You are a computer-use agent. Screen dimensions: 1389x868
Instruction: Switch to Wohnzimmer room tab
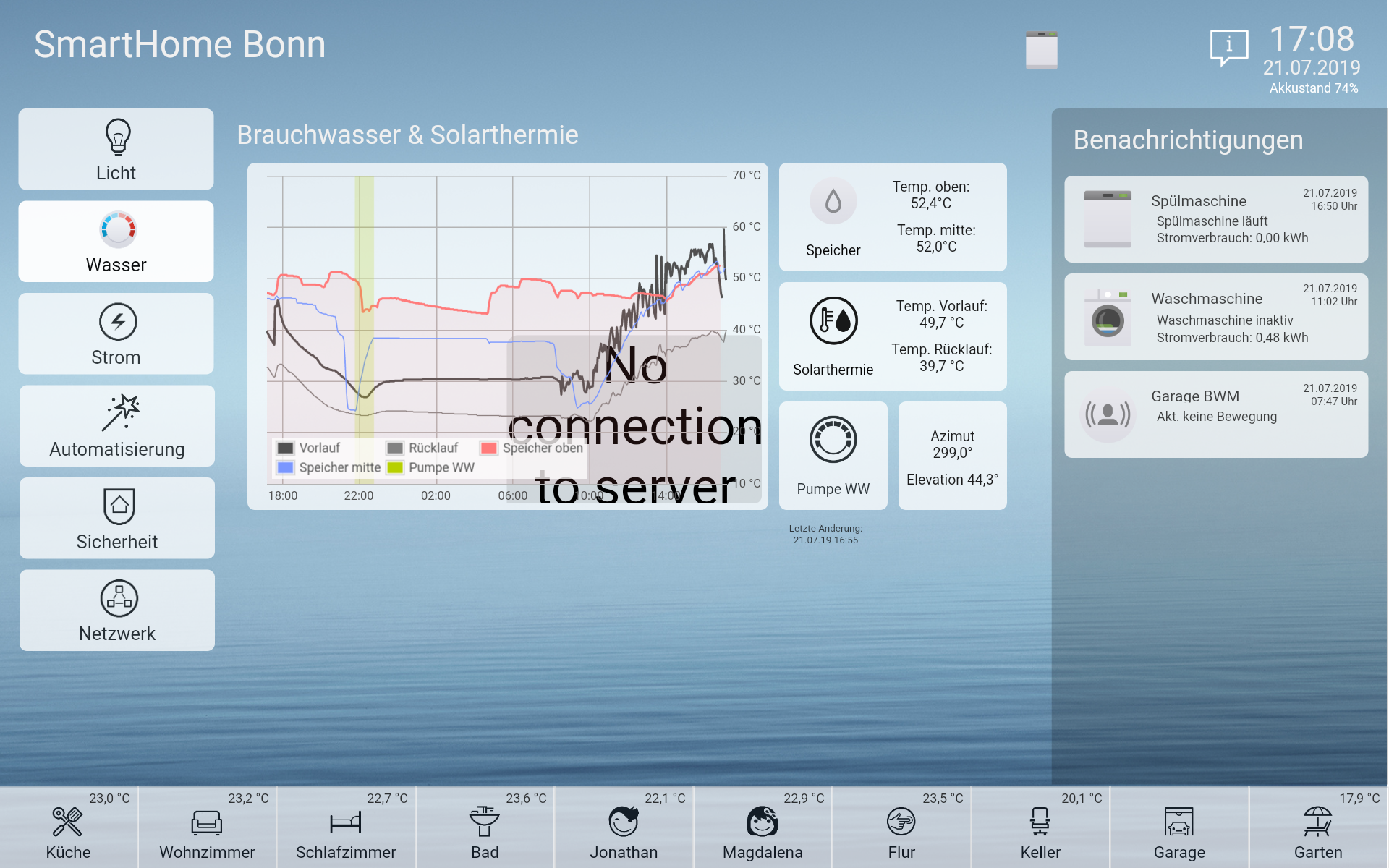[207, 828]
